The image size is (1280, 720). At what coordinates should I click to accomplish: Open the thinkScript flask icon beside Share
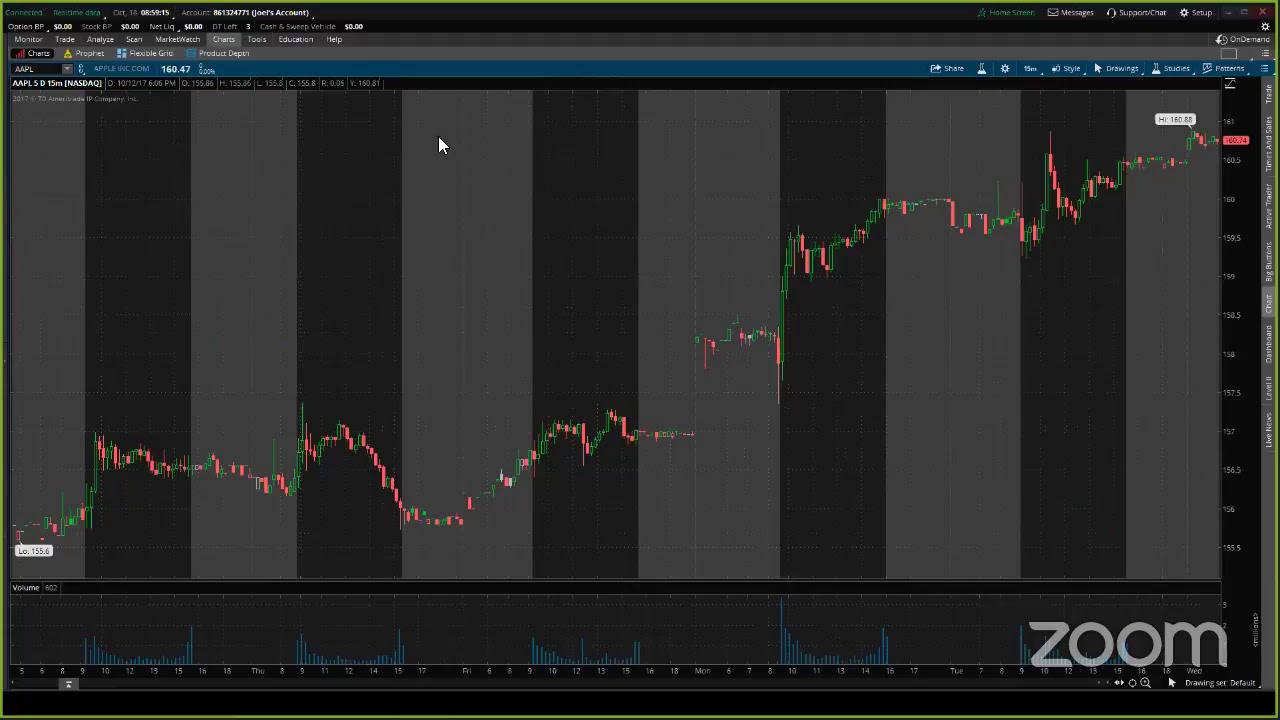point(981,68)
